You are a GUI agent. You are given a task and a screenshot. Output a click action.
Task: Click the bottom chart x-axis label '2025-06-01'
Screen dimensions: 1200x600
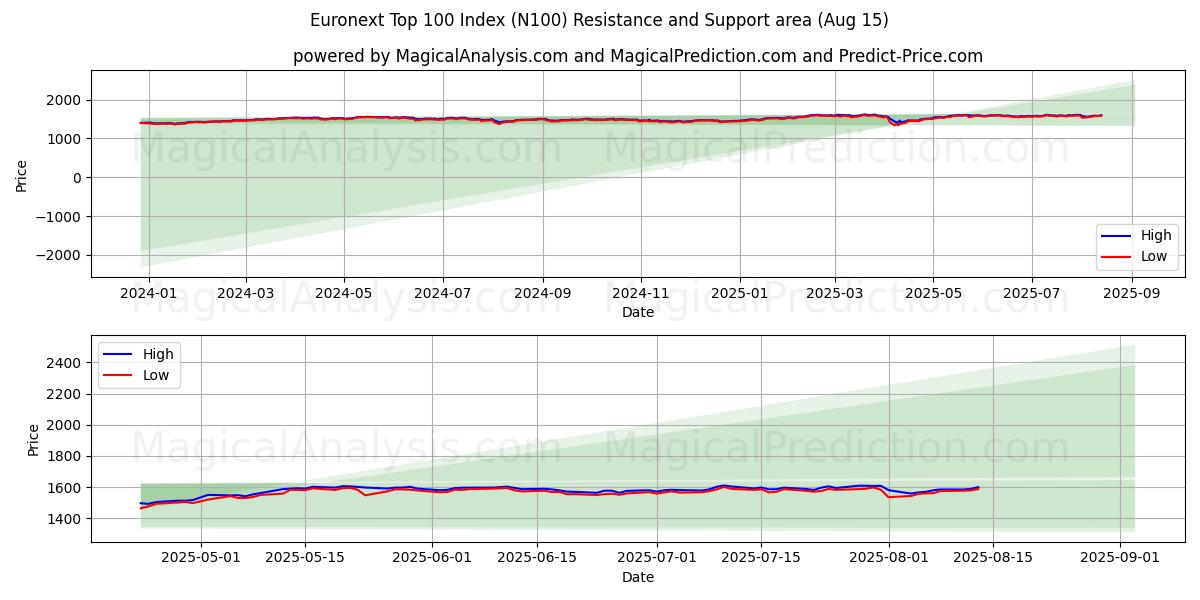tap(433, 559)
